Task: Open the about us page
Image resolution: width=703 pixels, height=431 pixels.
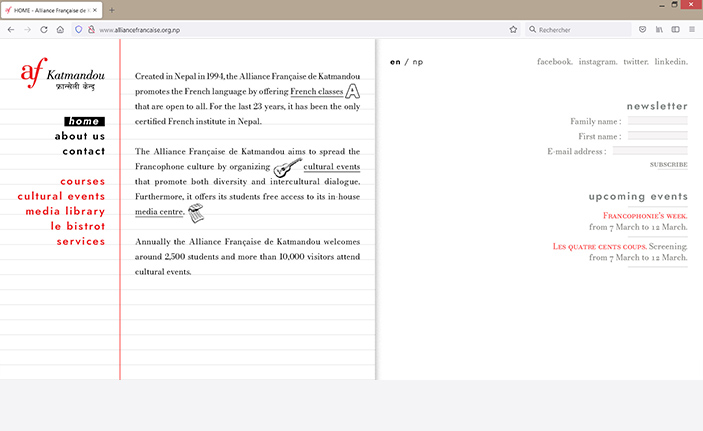Action: [80, 136]
